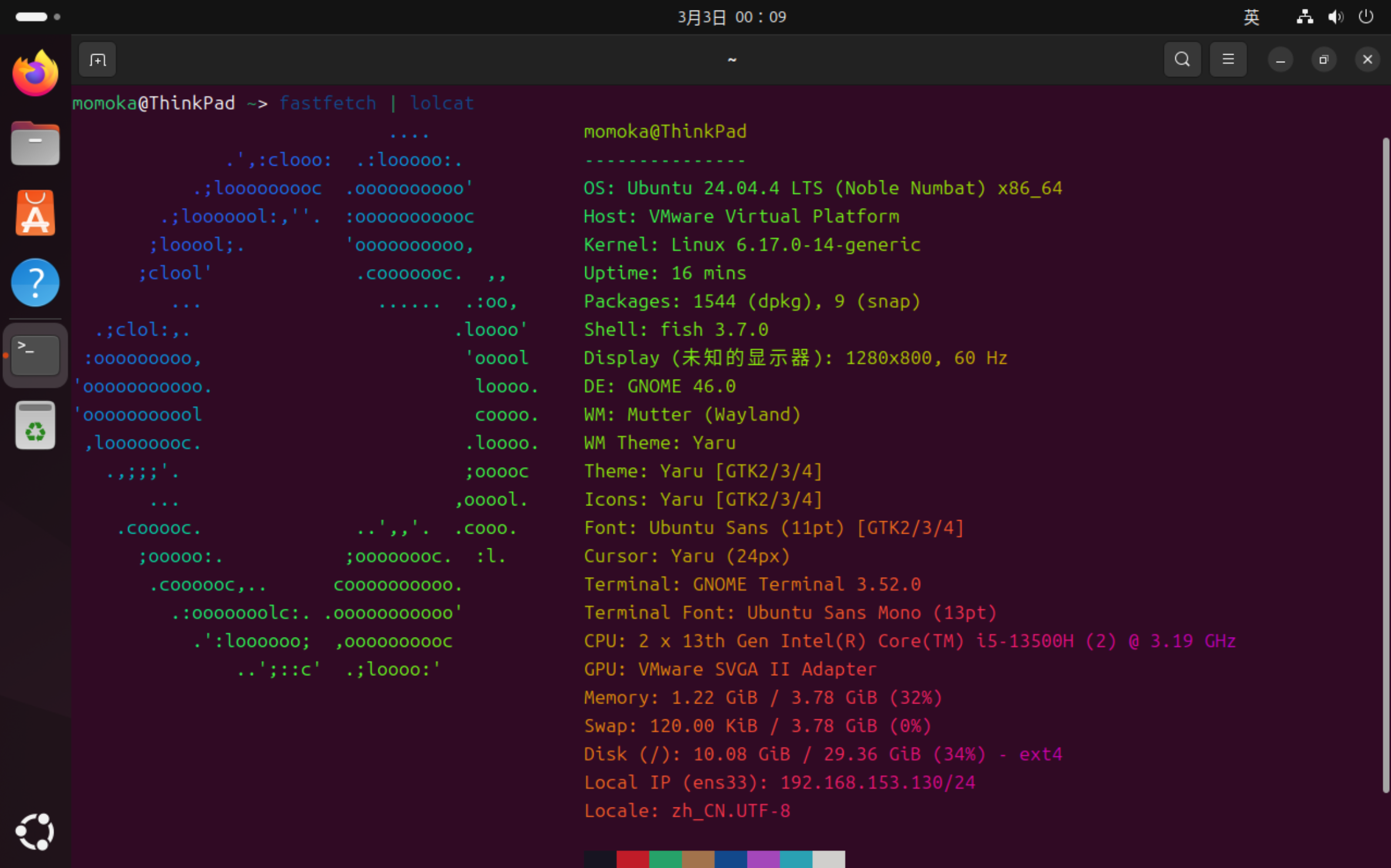Open Ubuntu App Center icon
1391x868 pixels.
[35, 213]
